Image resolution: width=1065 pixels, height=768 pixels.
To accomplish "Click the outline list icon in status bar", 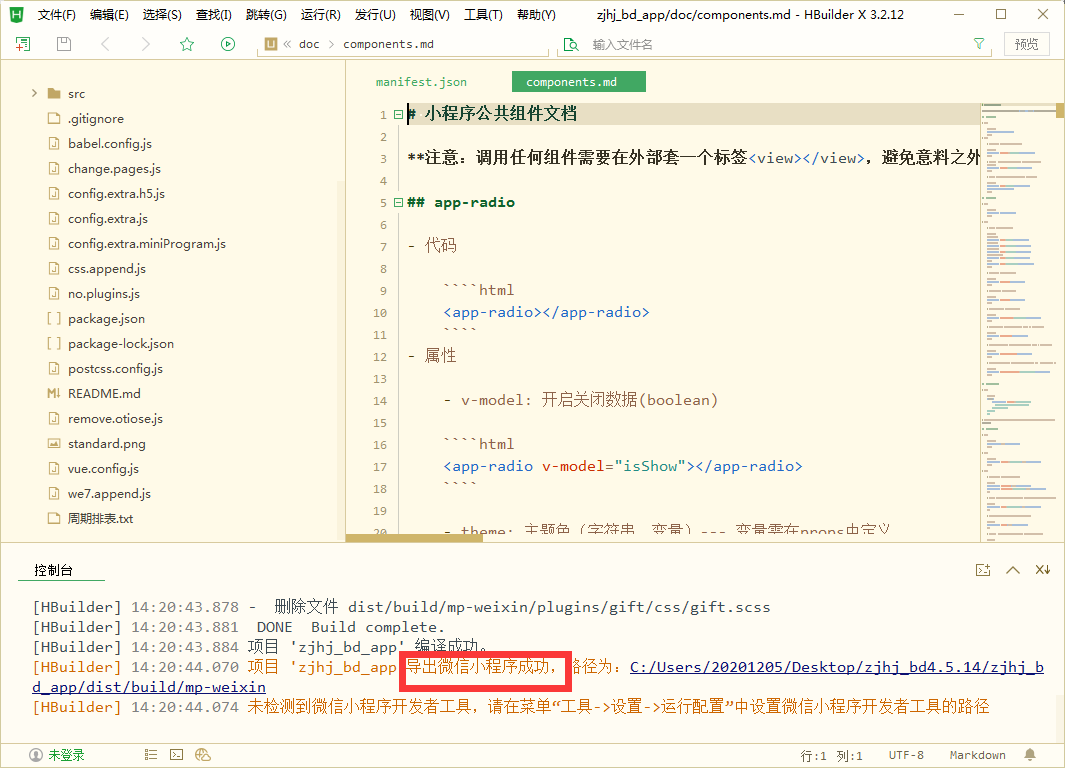I will coord(151,754).
